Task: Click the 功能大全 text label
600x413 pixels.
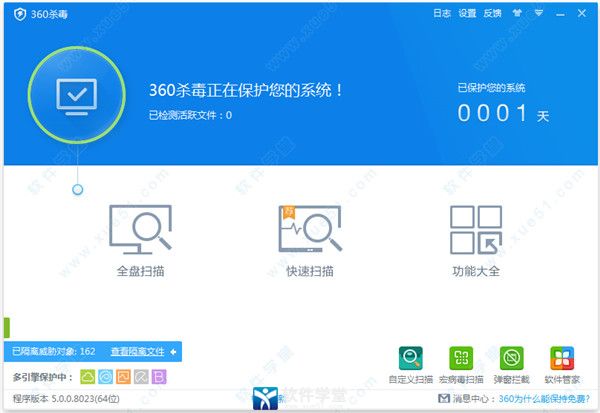Action: [x=476, y=271]
